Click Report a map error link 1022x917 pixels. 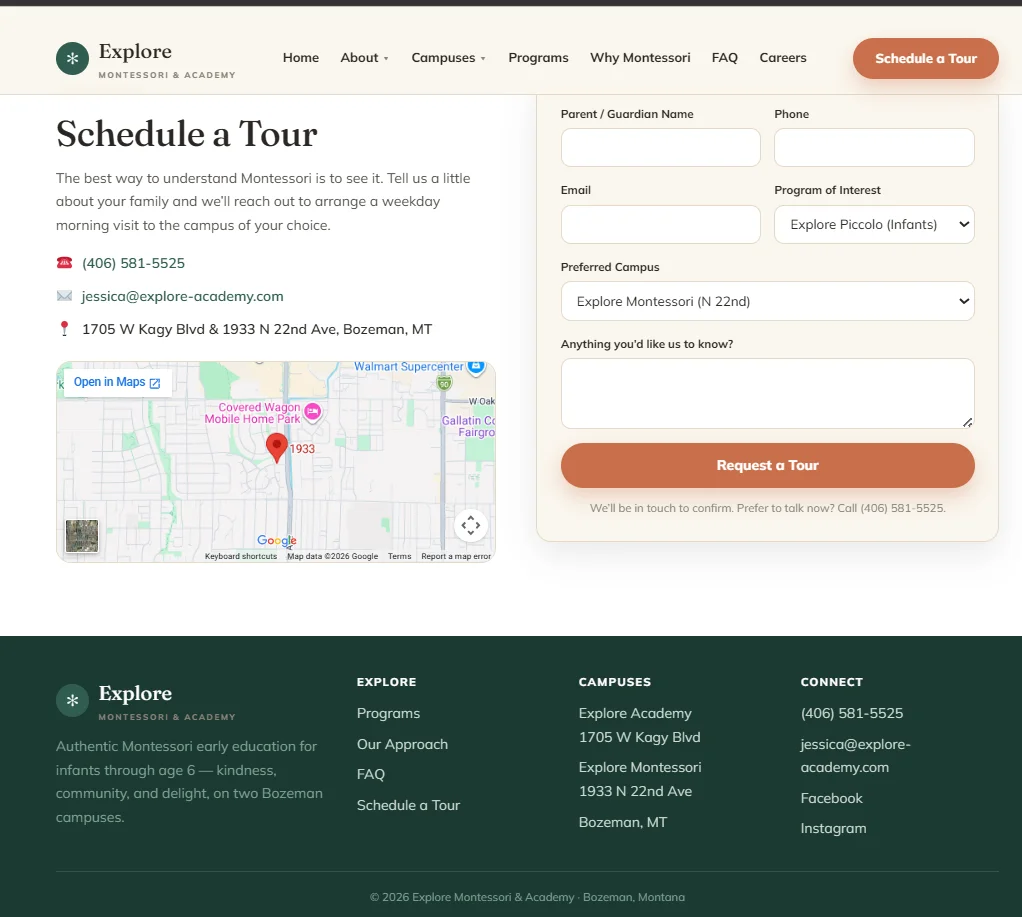coord(456,556)
